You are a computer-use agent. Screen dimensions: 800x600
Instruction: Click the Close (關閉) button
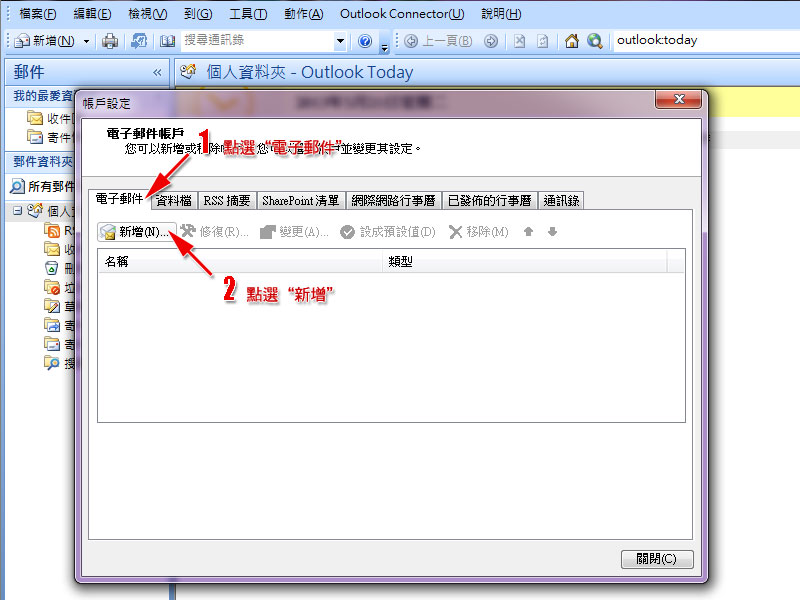(x=657, y=559)
